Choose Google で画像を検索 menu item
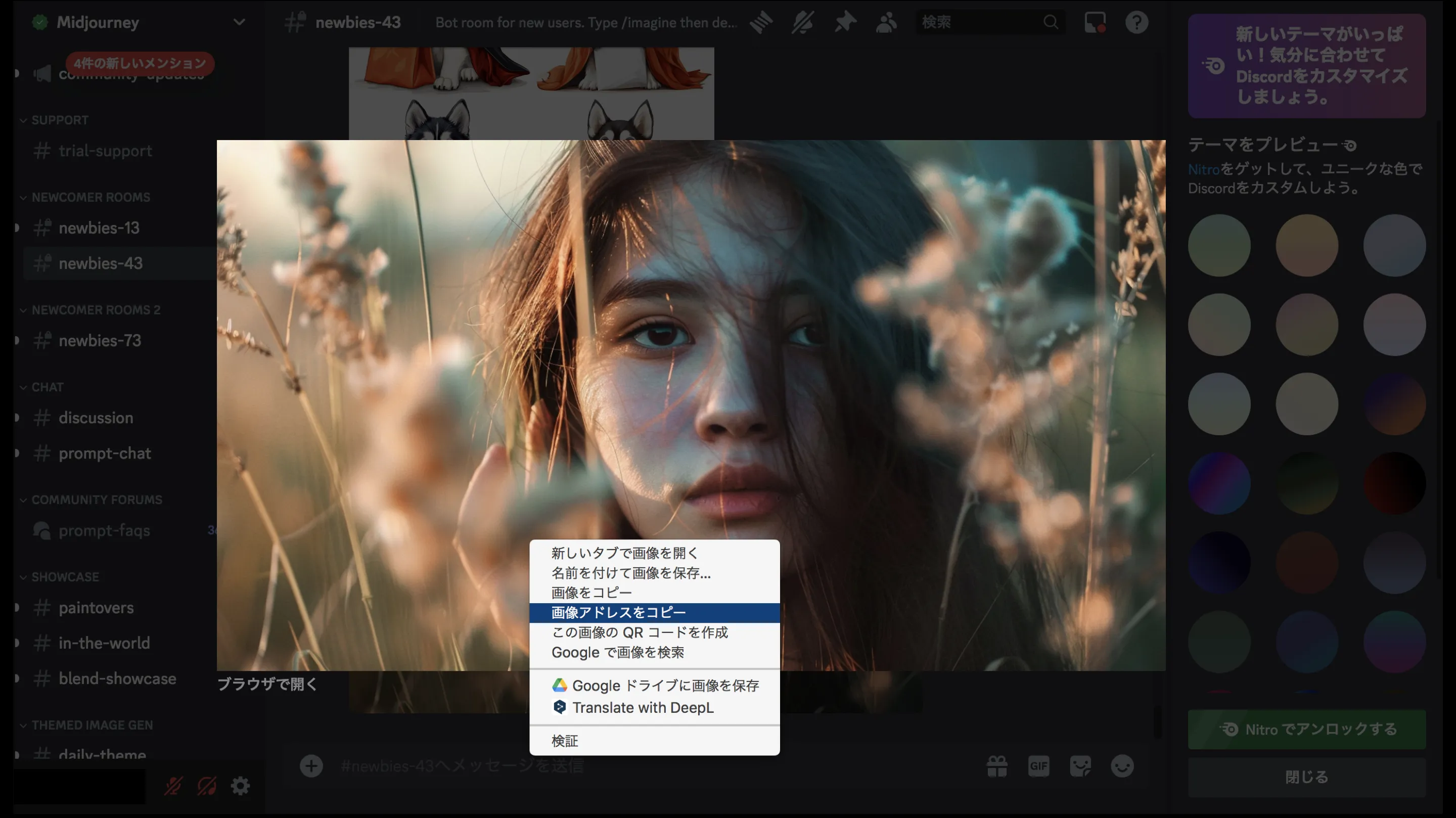 [655, 652]
